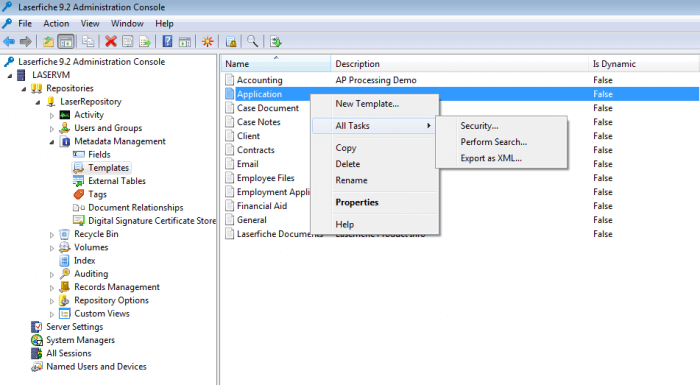Open the View menu

click(90, 24)
